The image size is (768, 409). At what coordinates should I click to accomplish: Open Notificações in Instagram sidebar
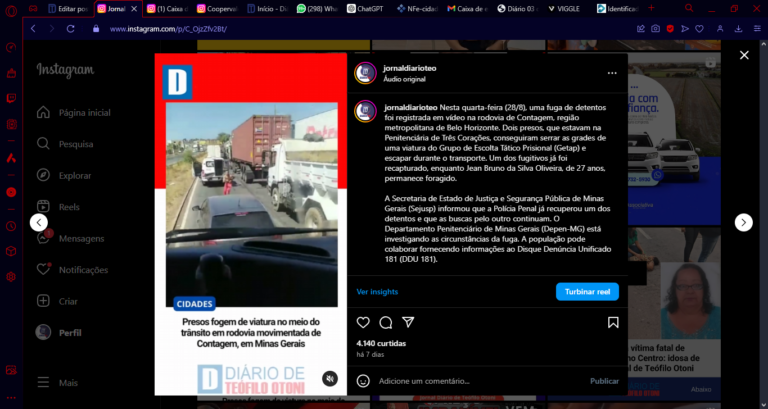tap(72, 270)
